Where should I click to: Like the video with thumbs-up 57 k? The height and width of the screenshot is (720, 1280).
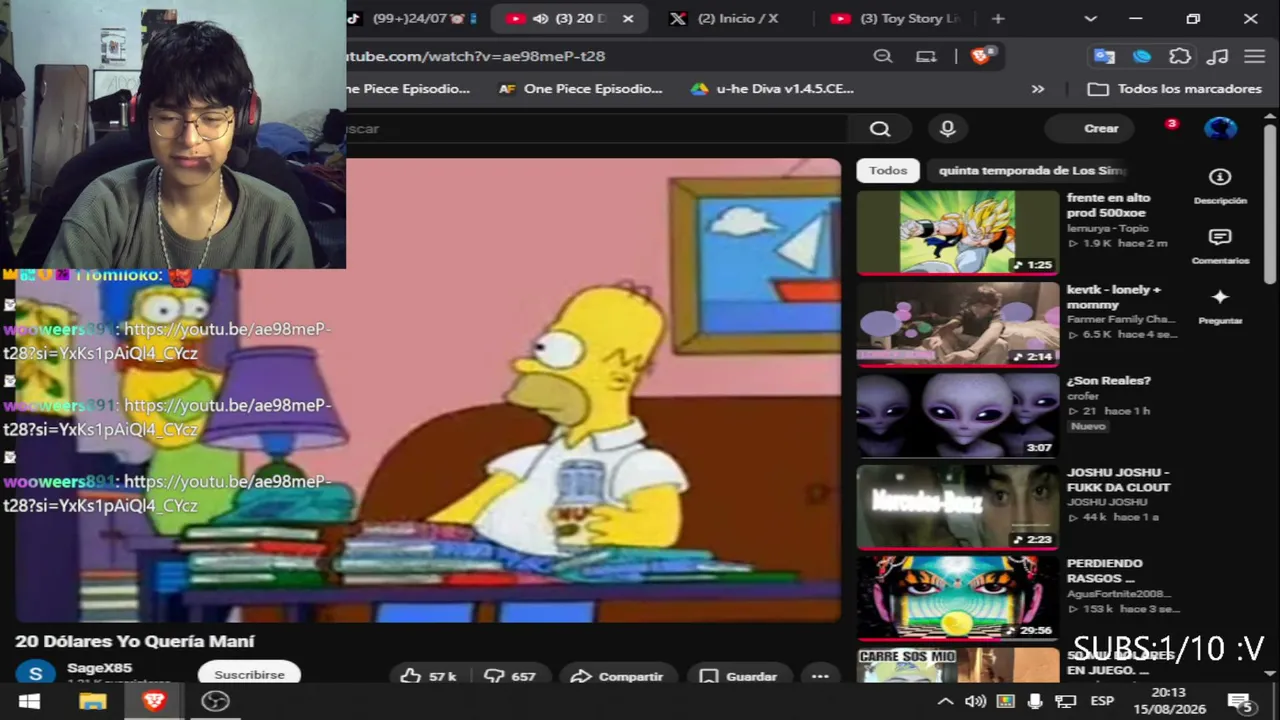tap(429, 676)
